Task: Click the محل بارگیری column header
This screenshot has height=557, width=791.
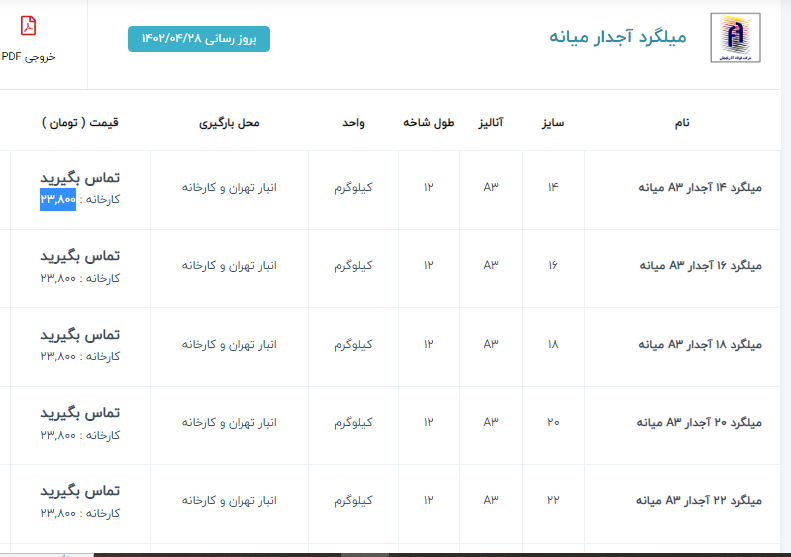Action: [229, 123]
